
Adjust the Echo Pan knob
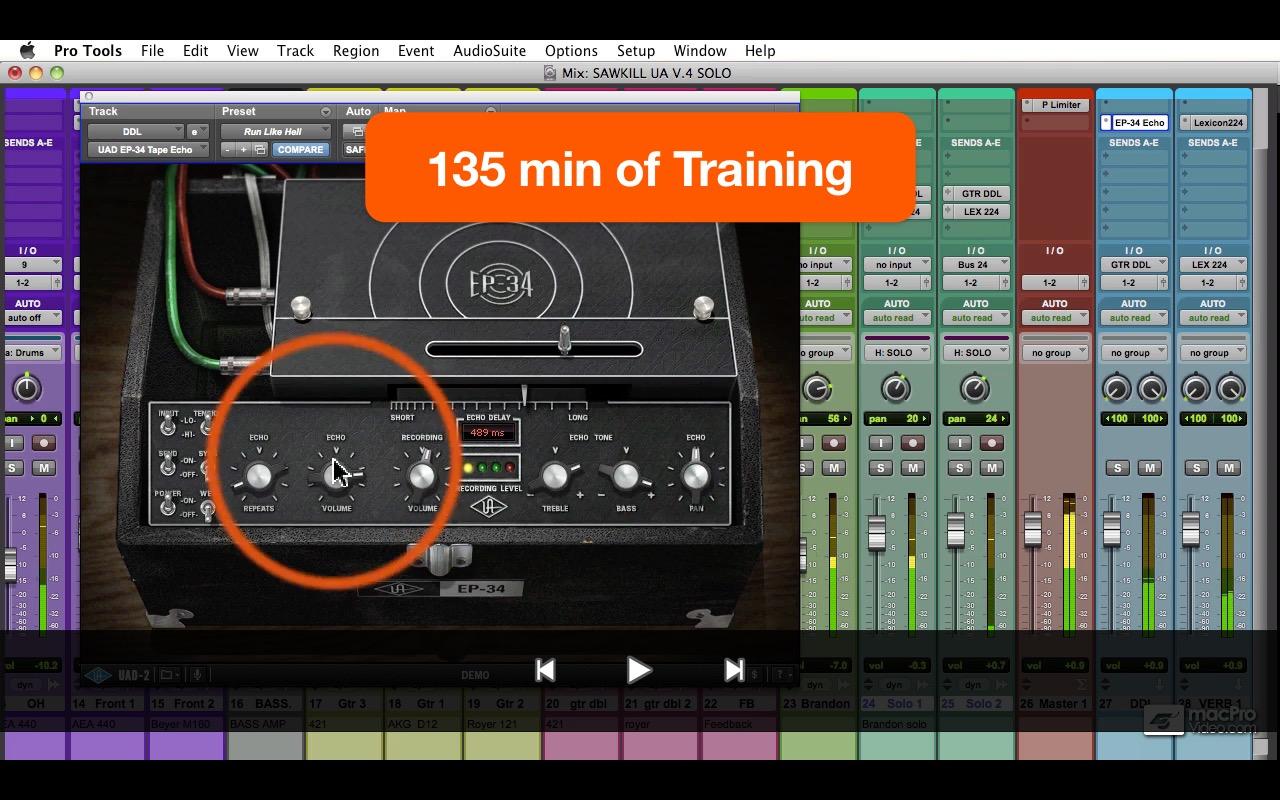pos(695,477)
